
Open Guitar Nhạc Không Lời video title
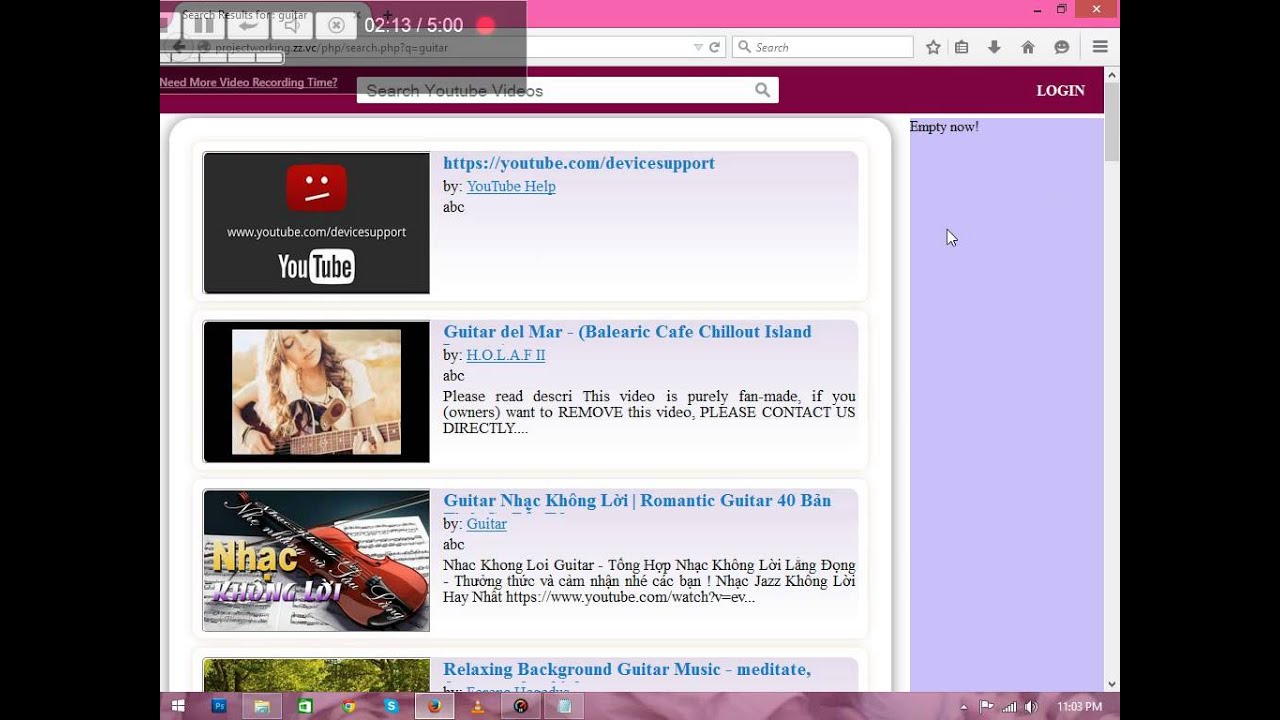tap(637, 501)
